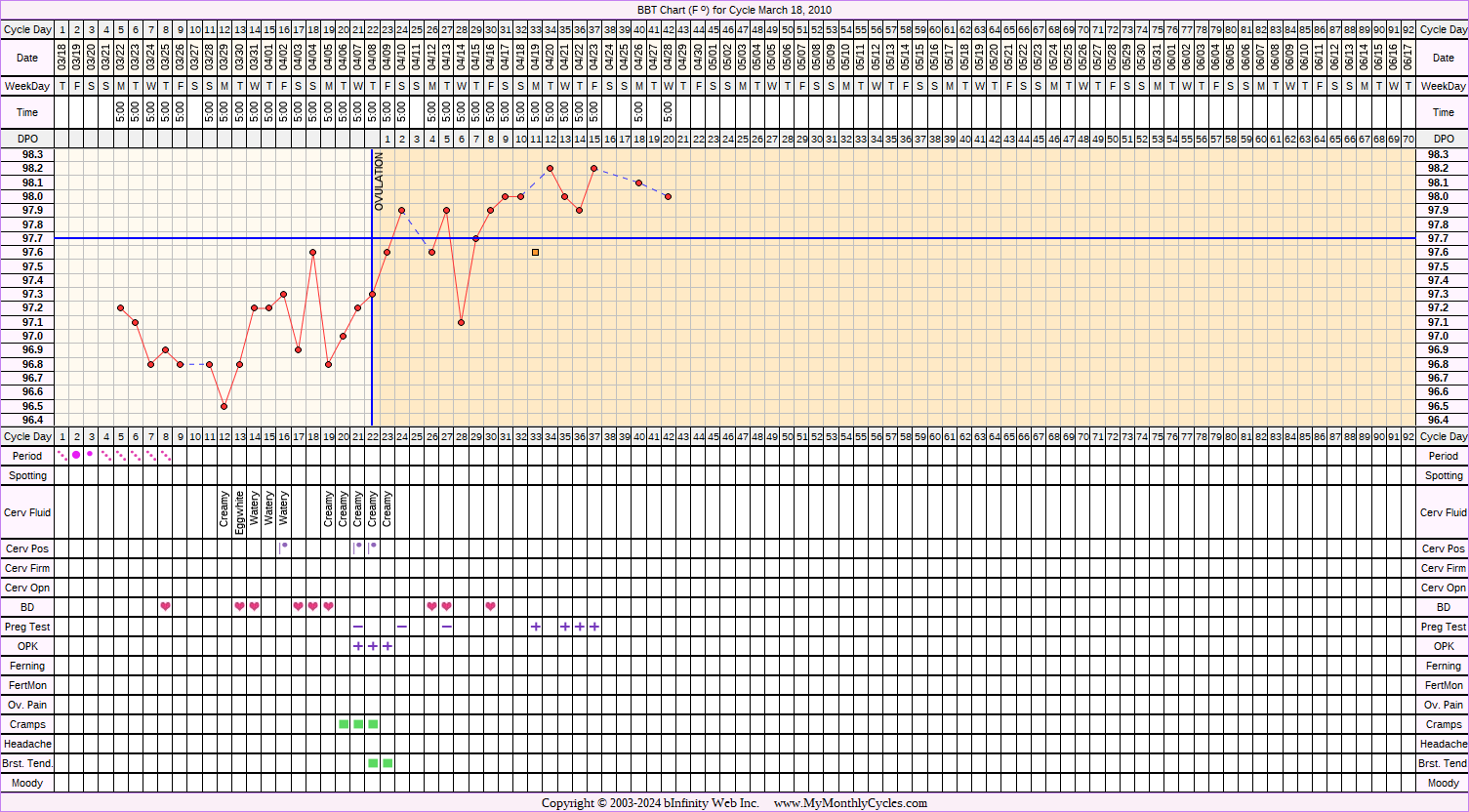Select negative Preg Test mark on cycle day 21
Viewport: 1469px width, 812px height.
[x=357, y=627]
